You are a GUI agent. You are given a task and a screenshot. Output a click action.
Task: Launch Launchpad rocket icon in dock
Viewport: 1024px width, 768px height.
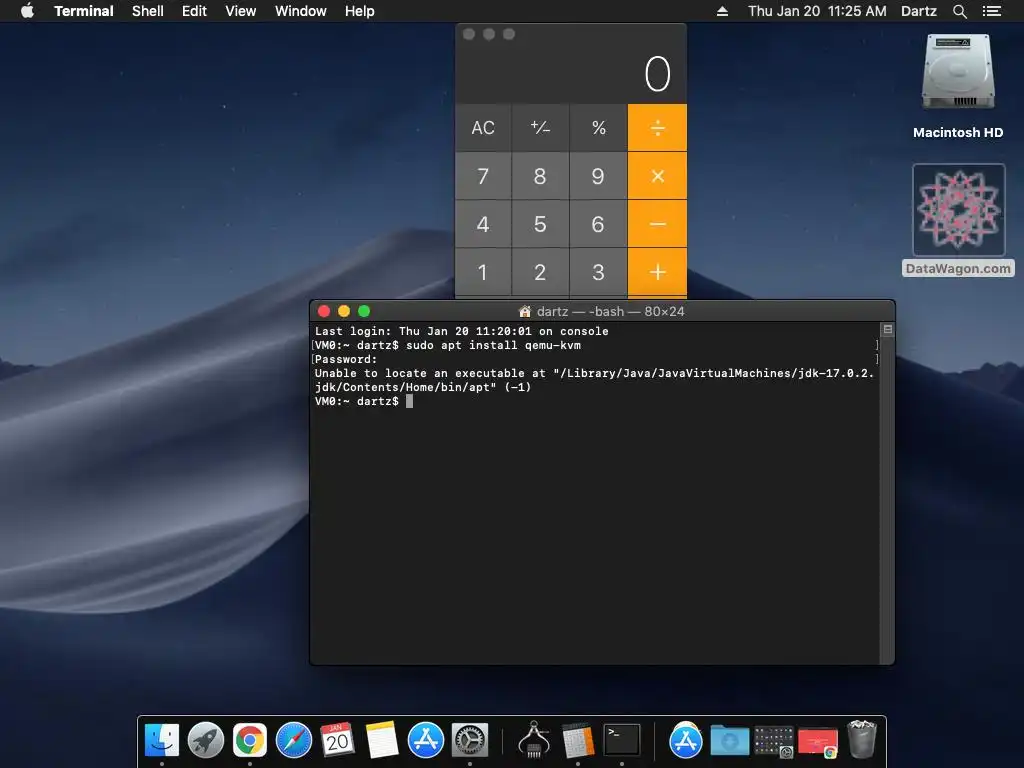(206, 741)
